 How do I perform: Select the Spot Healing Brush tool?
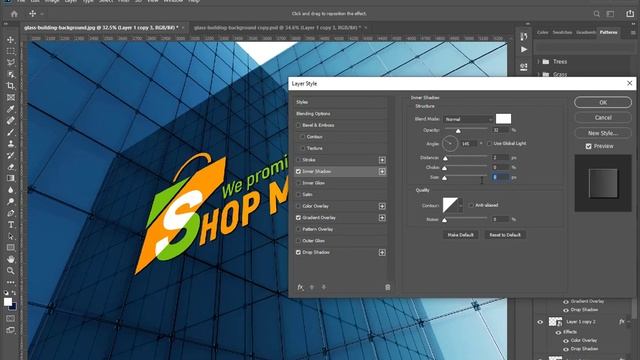point(11,120)
